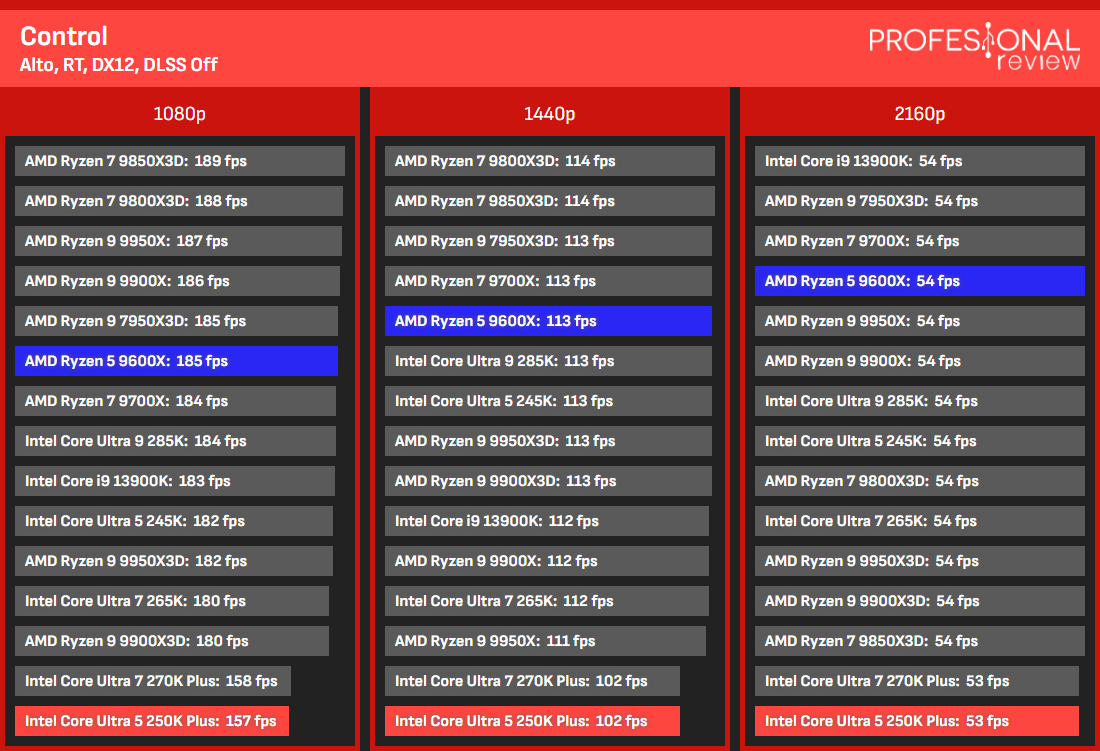
Task: Select the Ryzen 7 9850X3D 189 fps bar
Action: pos(180,161)
